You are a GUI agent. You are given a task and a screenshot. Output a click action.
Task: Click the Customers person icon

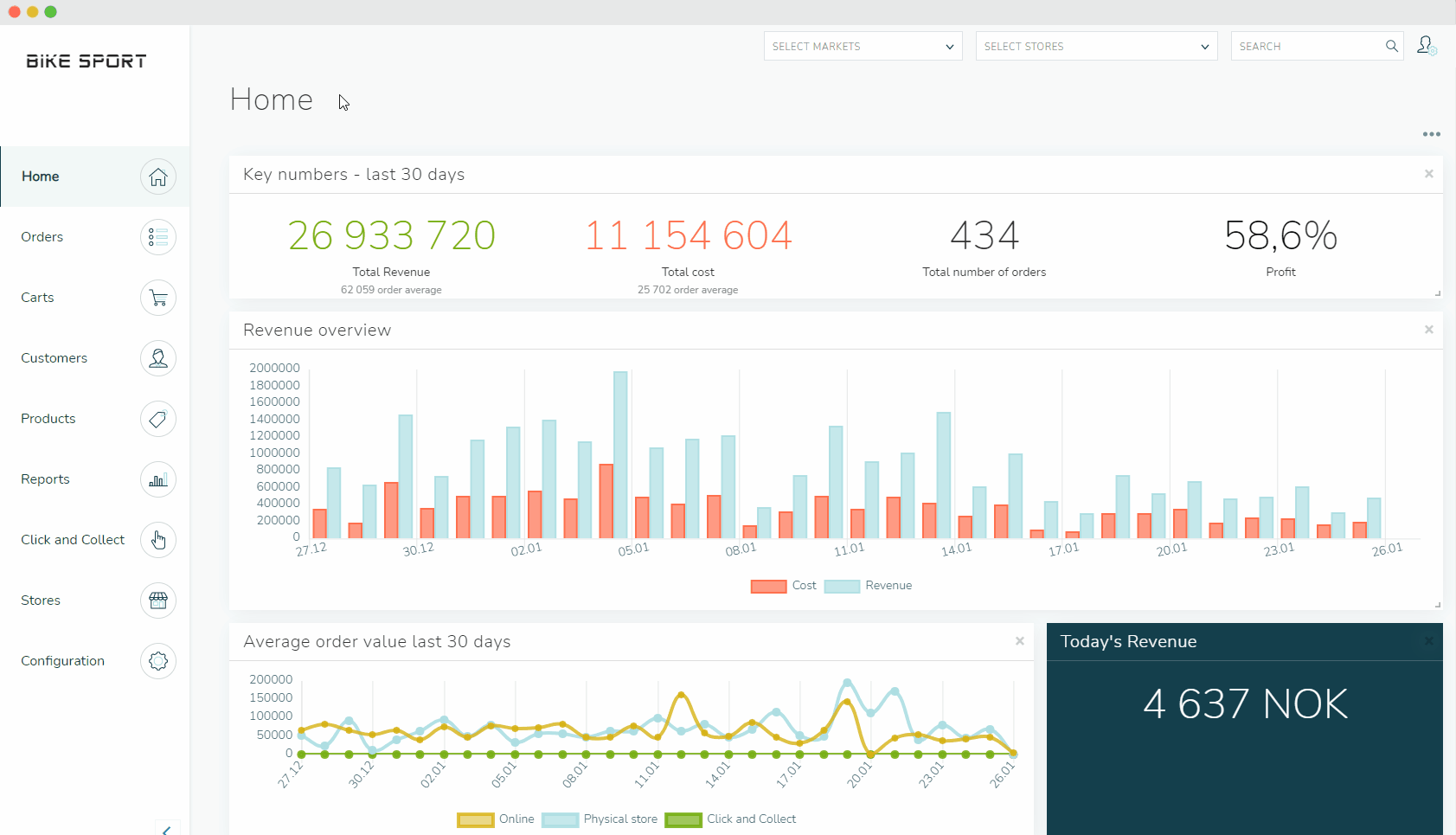point(158,358)
